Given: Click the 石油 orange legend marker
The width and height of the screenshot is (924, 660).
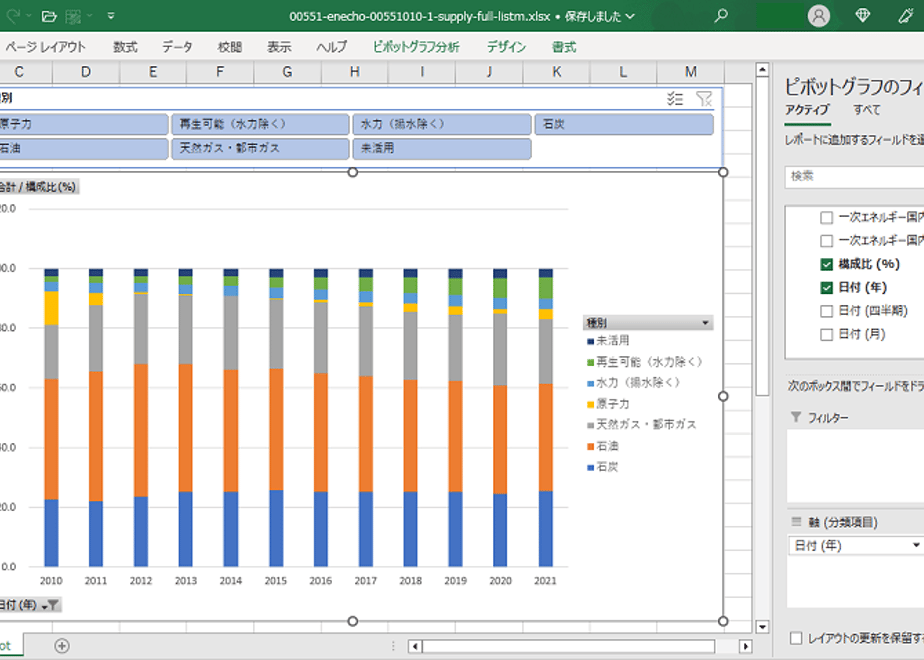Looking at the screenshot, I should coord(590,447).
